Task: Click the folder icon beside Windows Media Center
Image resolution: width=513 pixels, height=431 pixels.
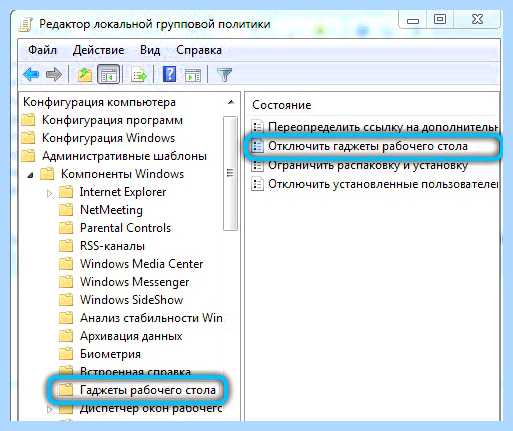Action: pos(66,264)
